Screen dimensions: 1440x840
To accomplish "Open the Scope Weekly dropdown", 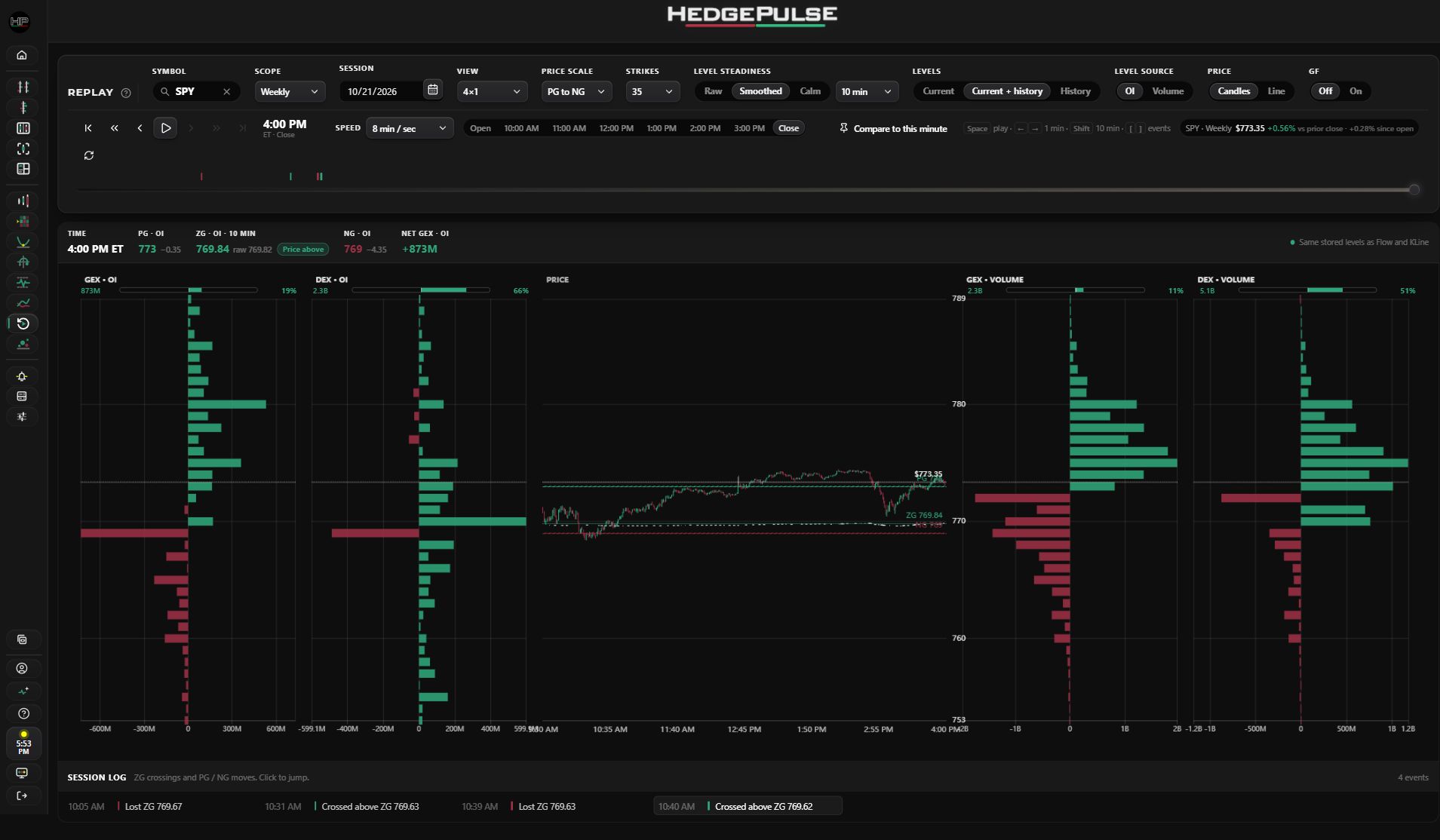I will pyautogui.click(x=290, y=91).
